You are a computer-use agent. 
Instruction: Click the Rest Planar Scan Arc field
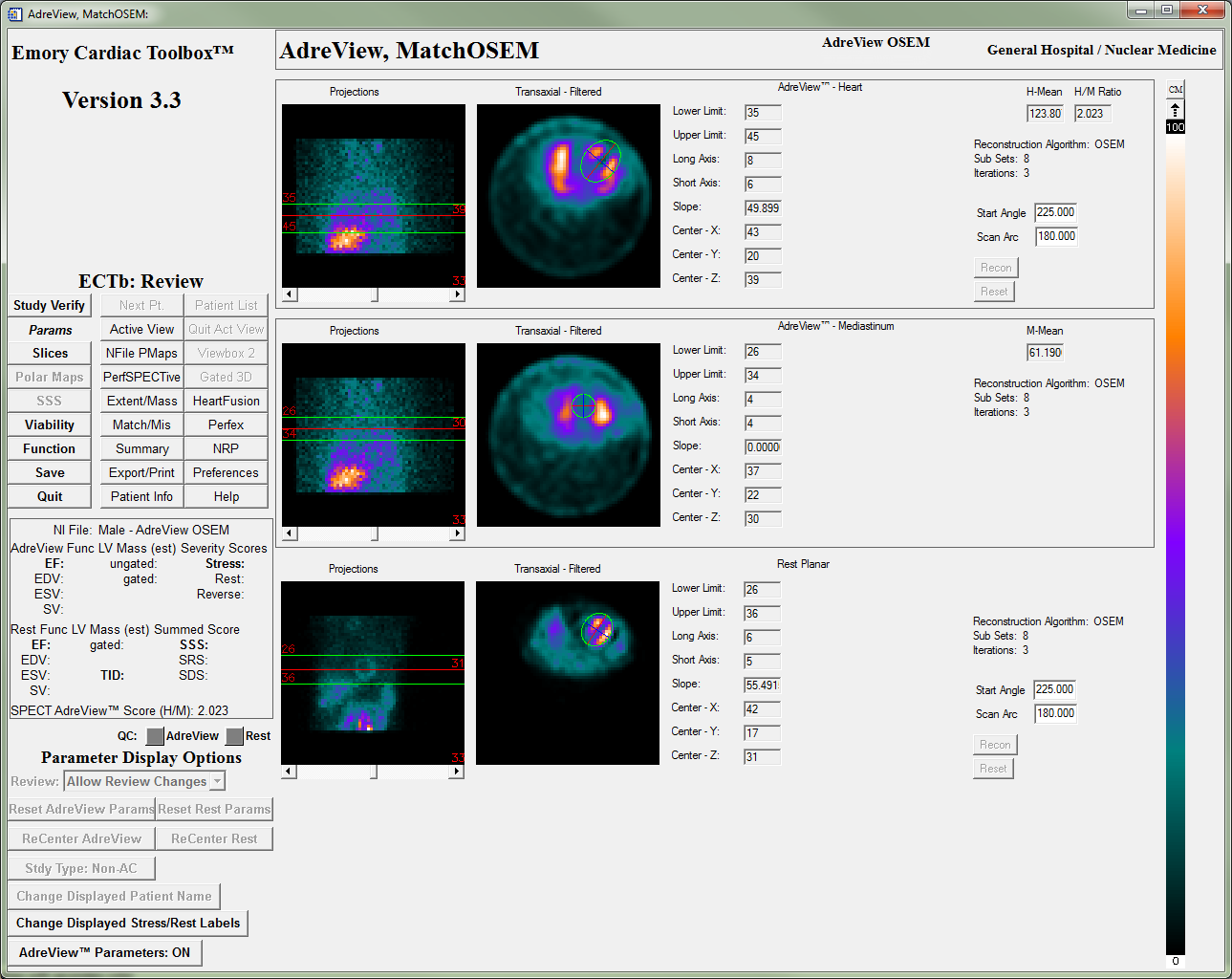[x=1055, y=713]
